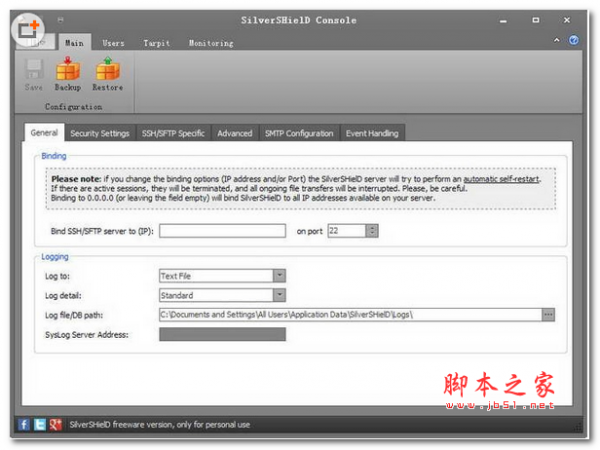The image size is (600, 450).
Task: Select the General settings tab
Action: 44,133
